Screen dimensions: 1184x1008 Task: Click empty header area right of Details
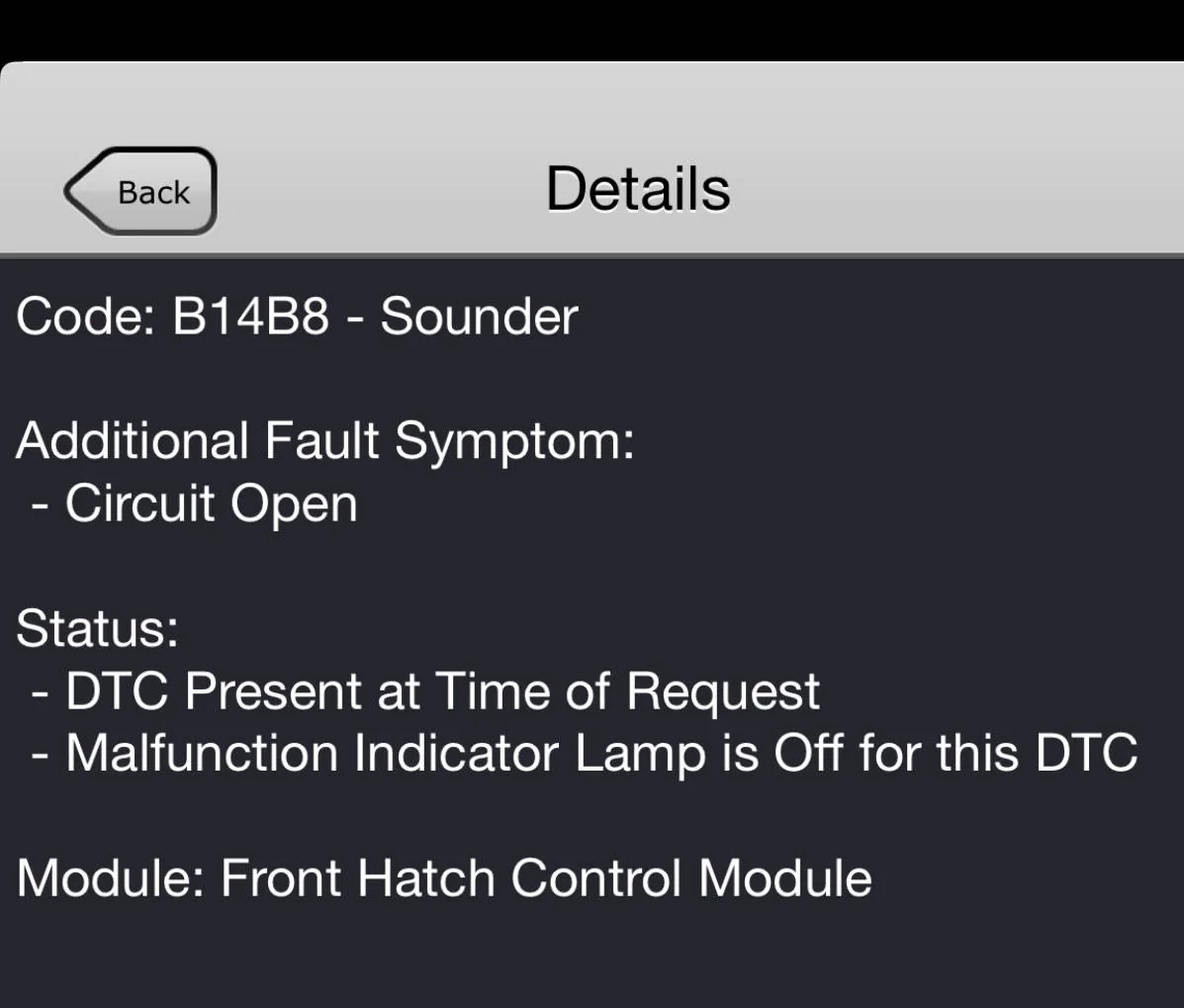pyautogui.click(x=950, y=189)
